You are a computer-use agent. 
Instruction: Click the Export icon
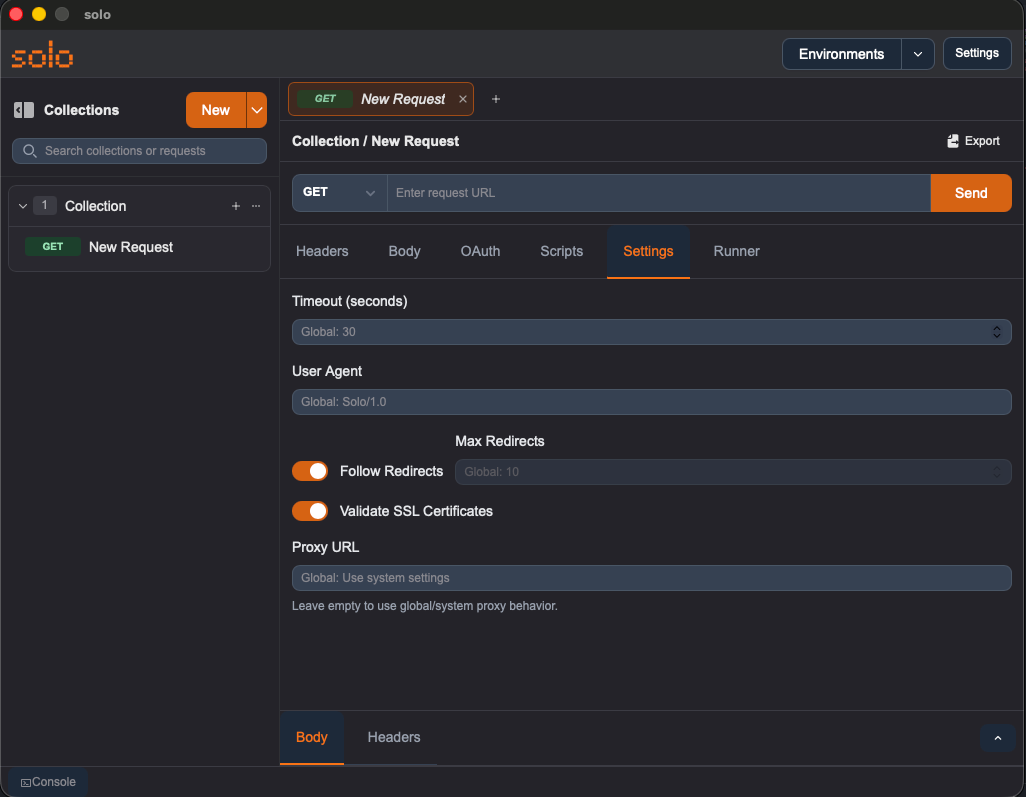point(954,141)
